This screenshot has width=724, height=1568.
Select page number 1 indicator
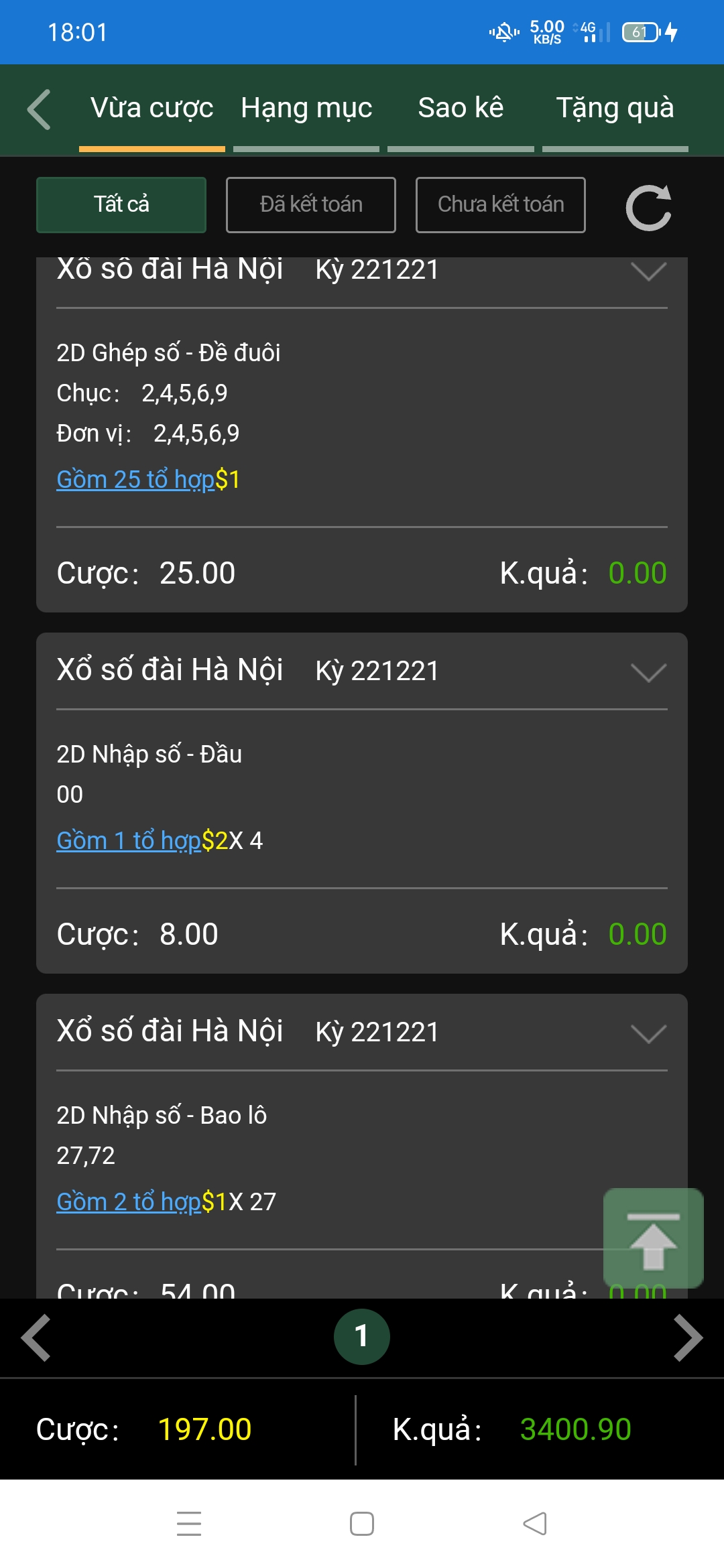tap(361, 1337)
